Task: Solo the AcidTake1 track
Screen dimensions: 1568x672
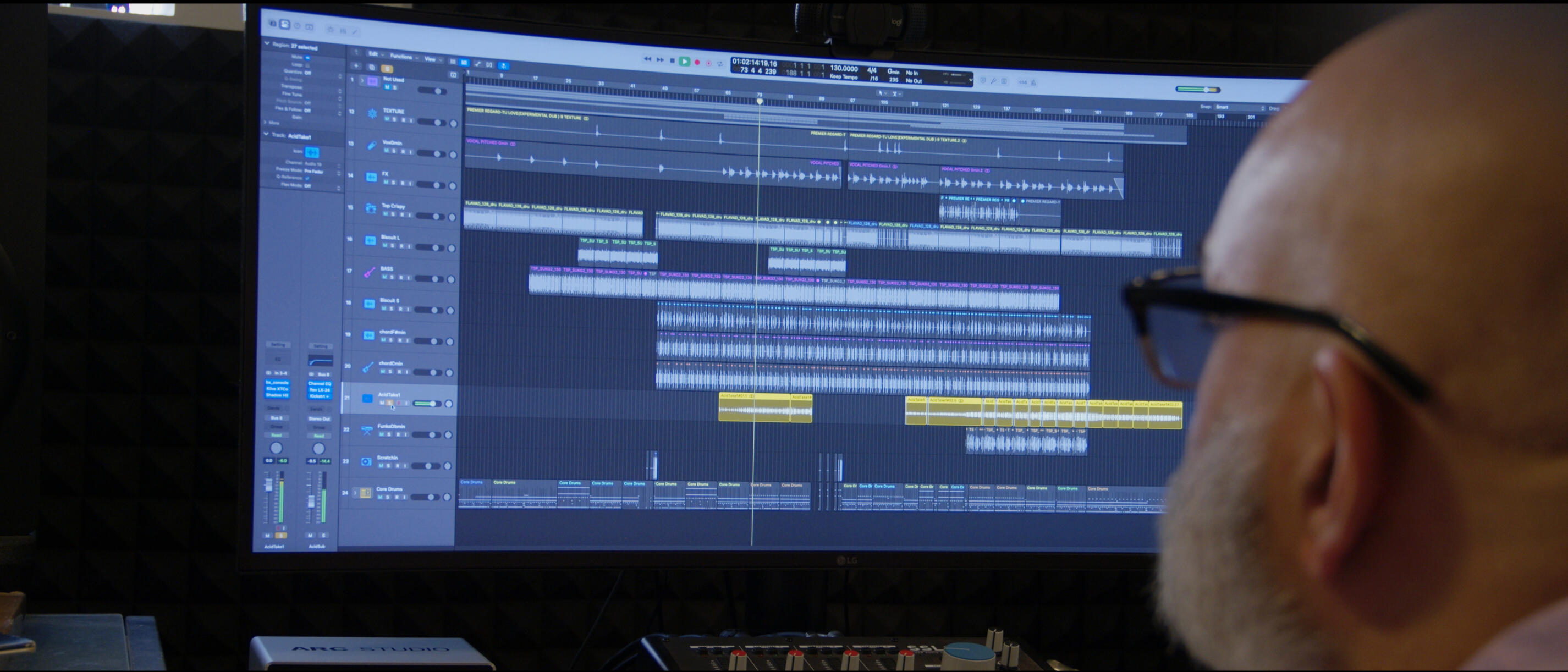Action: coord(389,403)
